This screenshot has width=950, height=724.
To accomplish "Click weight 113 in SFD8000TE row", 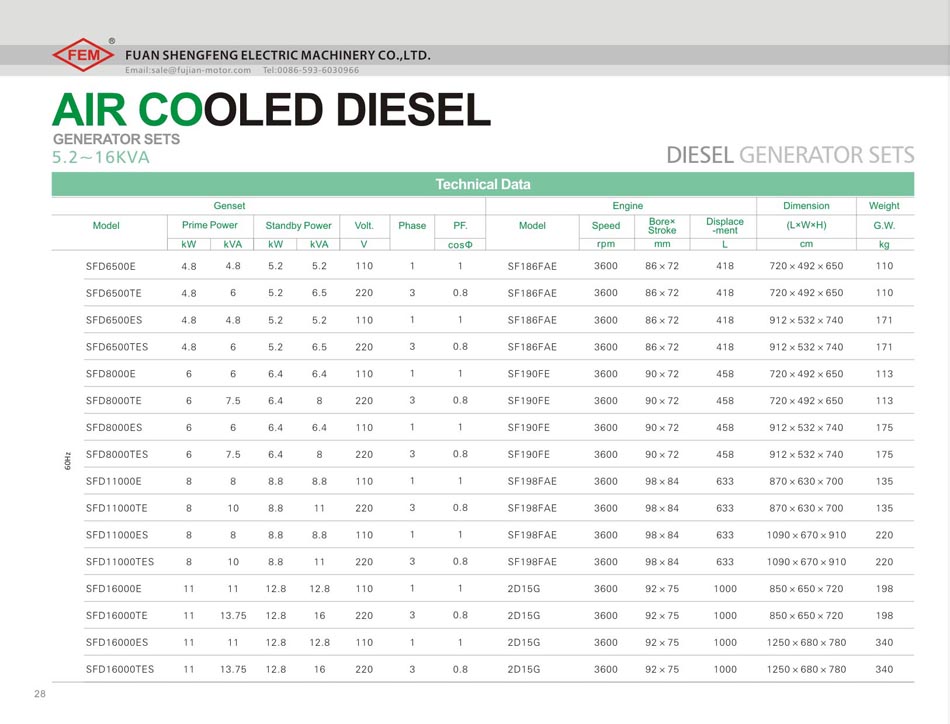I will pos(884,400).
